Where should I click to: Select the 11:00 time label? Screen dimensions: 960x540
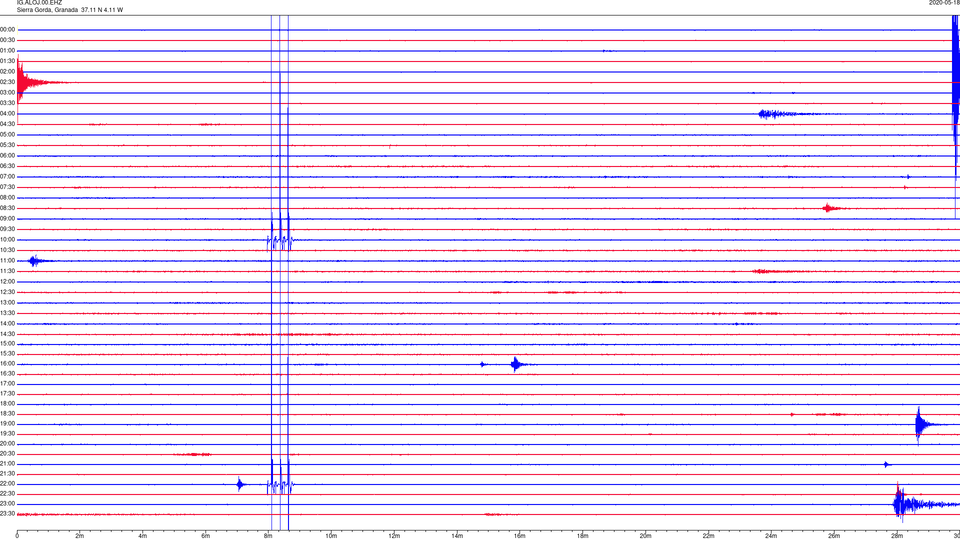8,260
